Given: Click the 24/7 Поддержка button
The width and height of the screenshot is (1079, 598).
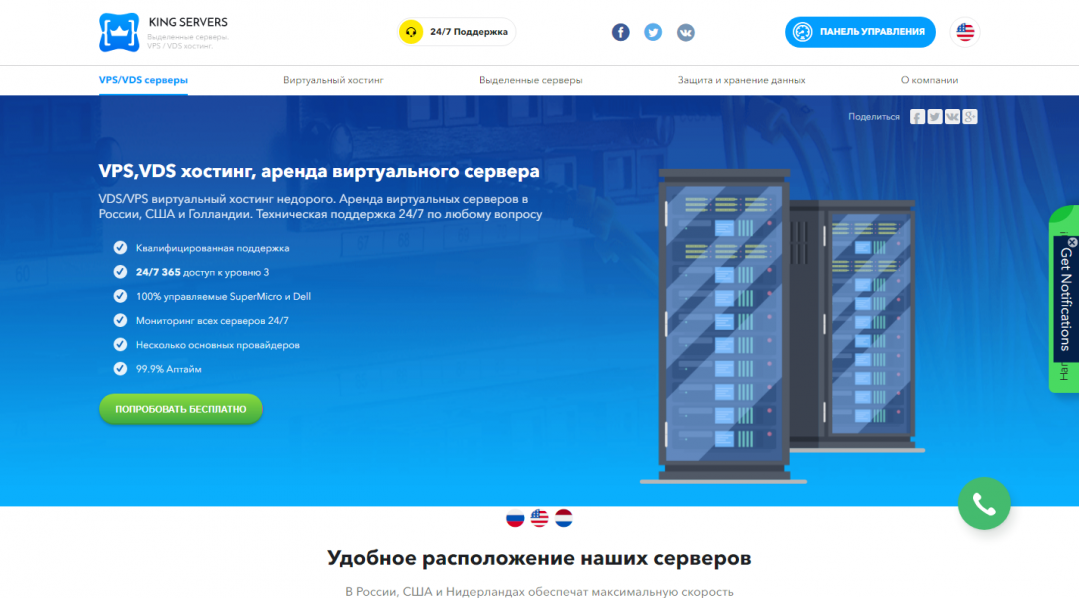Looking at the screenshot, I should (456, 32).
